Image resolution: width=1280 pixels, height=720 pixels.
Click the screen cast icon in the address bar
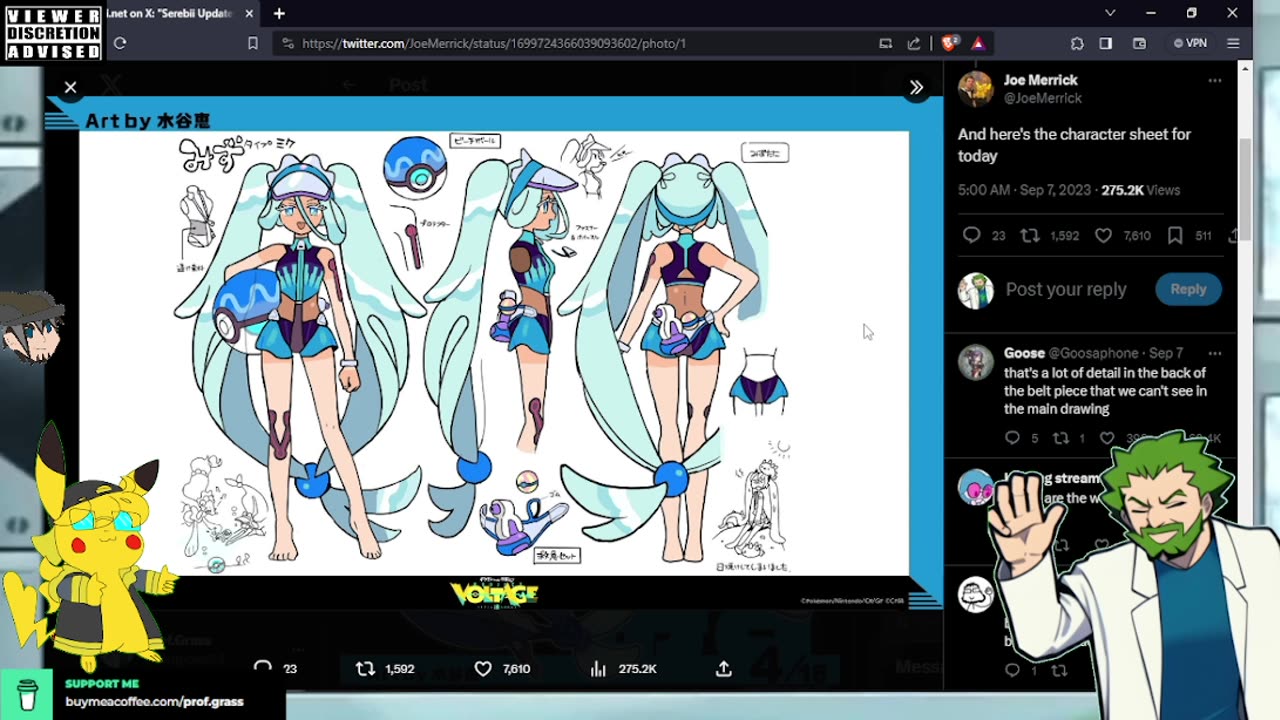tap(885, 43)
